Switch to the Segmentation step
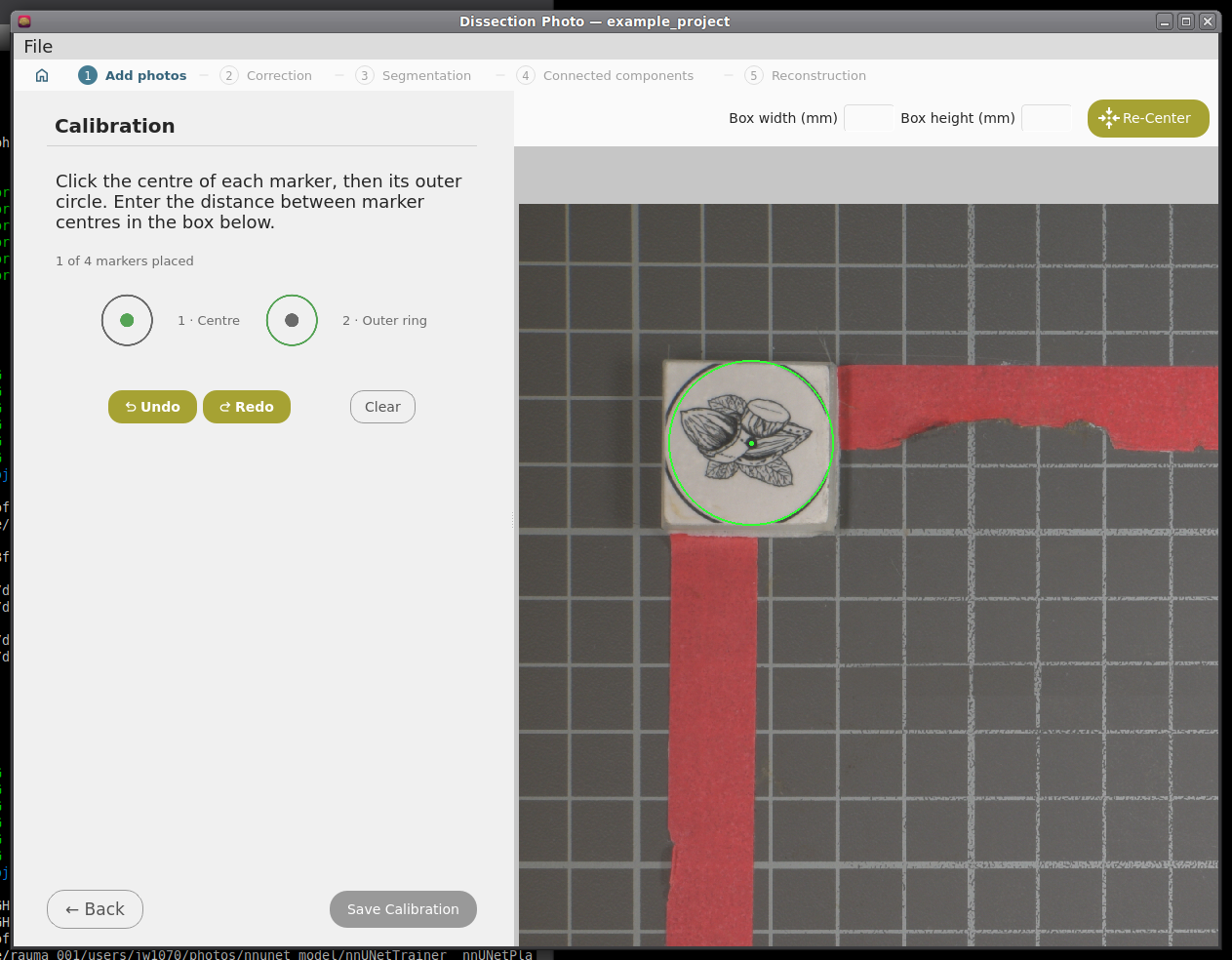The width and height of the screenshot is (1232, 960). point(414,75)
